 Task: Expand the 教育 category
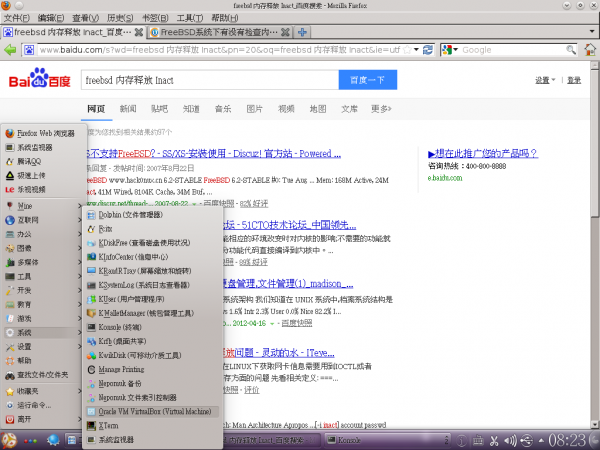(44, 305)
